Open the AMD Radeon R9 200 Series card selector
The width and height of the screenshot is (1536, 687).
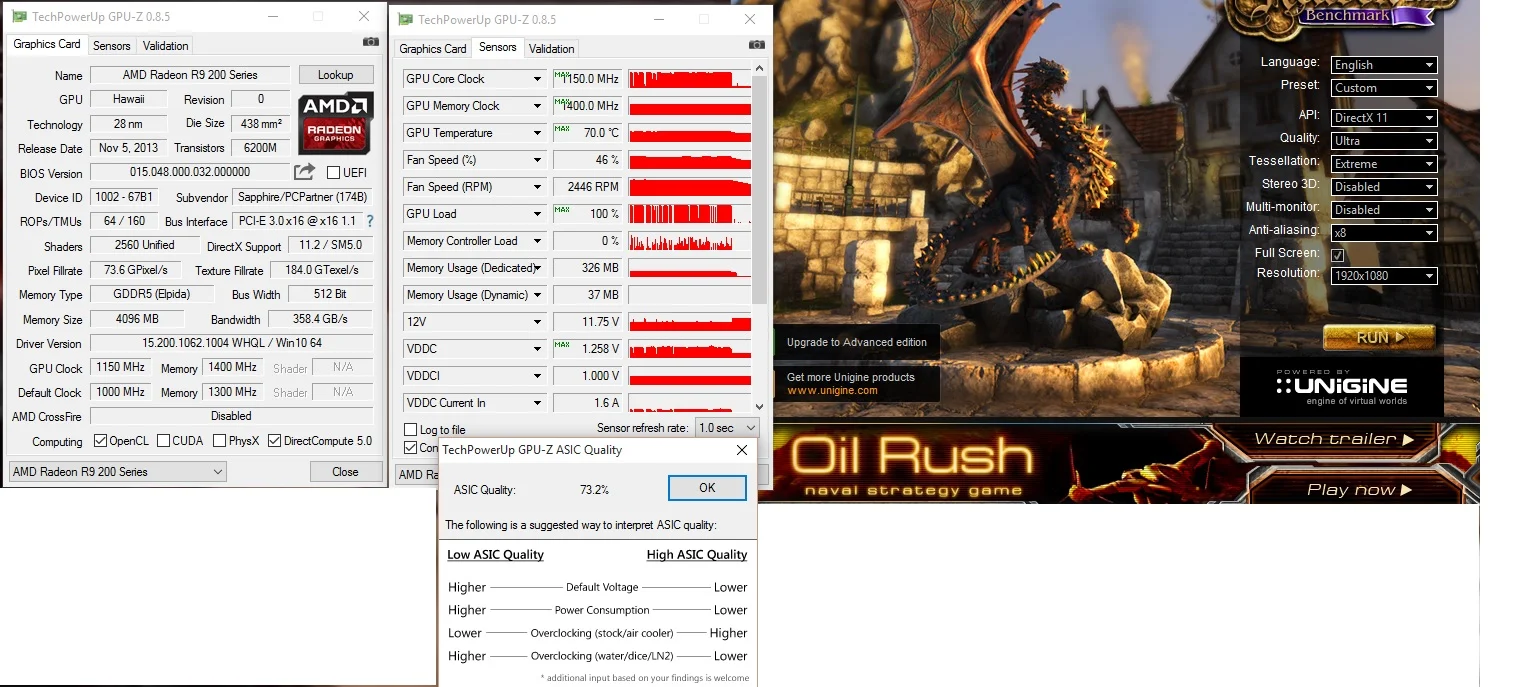(x=118, y=472)
